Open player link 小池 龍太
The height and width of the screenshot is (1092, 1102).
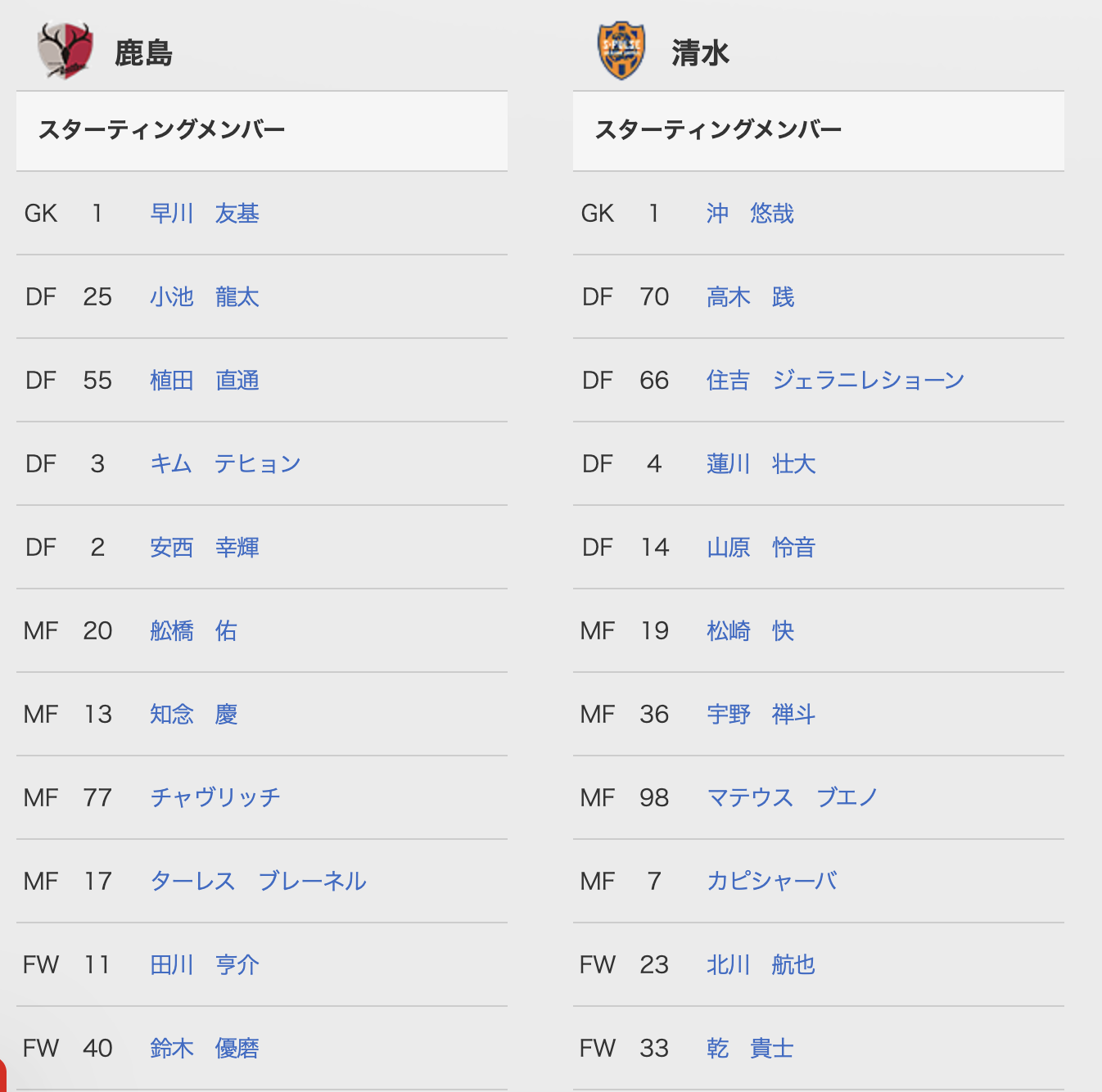[x=205, y=297]
